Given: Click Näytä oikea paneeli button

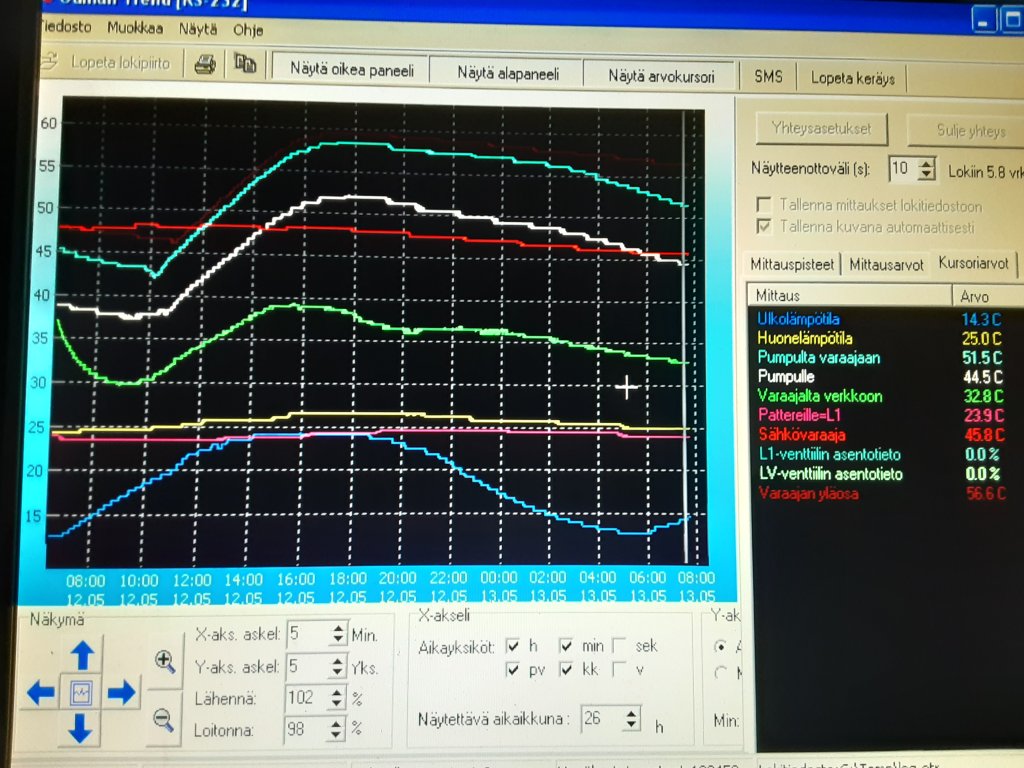Looking at the screenshot, I should (351, 70).
